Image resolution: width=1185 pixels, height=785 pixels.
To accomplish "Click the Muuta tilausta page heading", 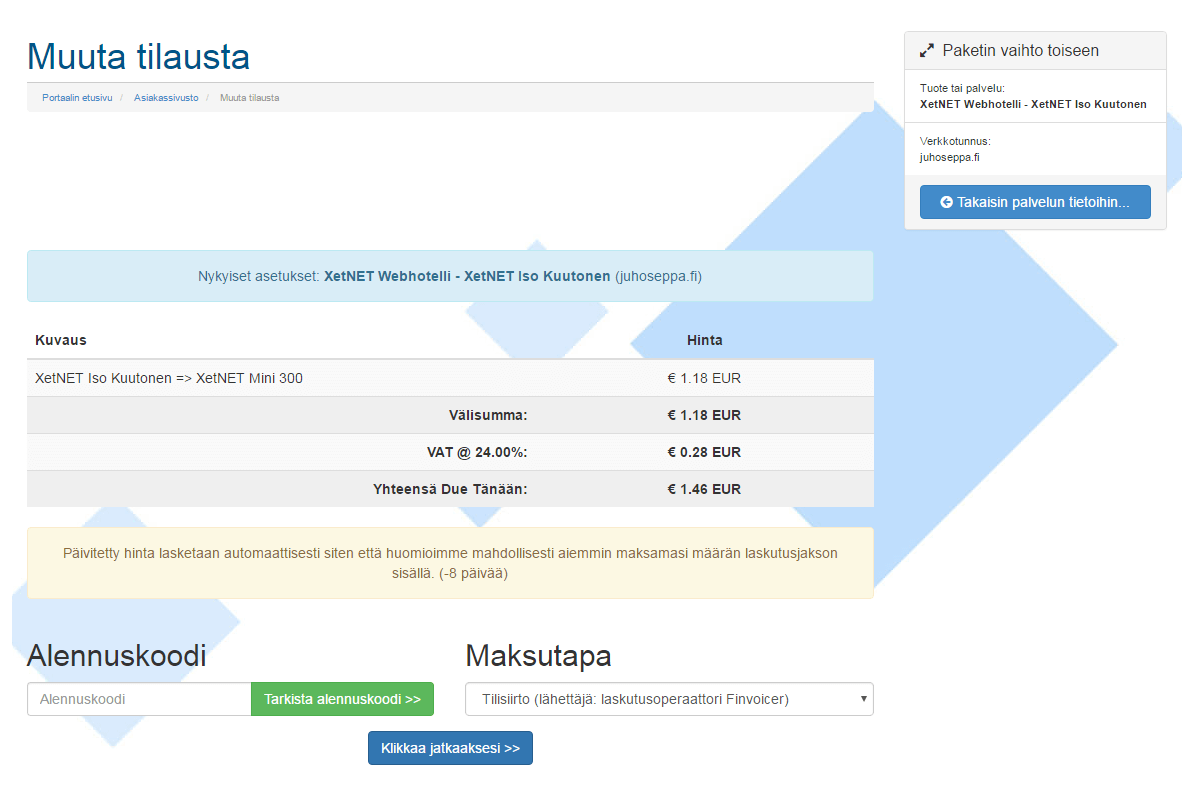I will (x=138, y=56).
